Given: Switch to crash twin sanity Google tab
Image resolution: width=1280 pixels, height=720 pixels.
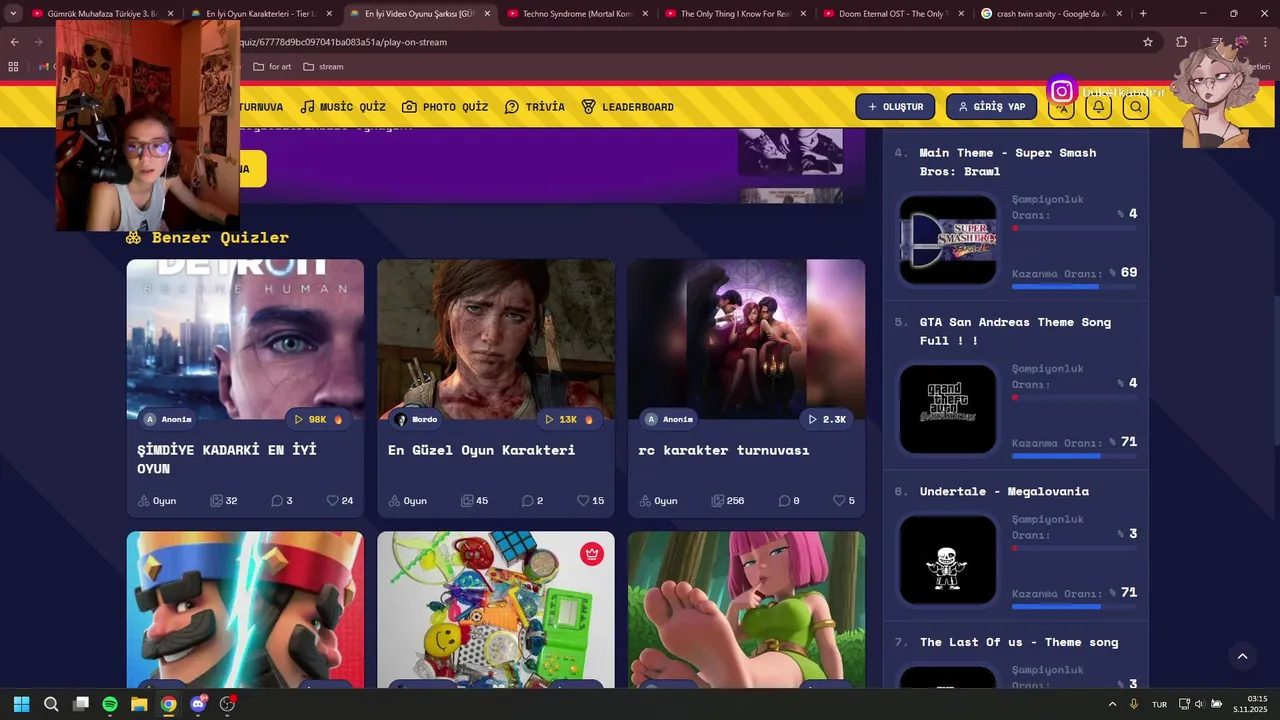Looking at the screenshot, I should click(x=1052, y=14).
